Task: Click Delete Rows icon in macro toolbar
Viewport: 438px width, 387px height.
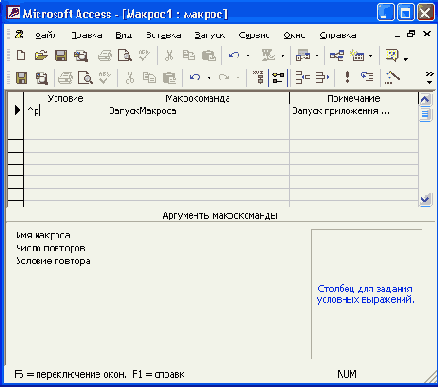Action: tap(322, 78)
